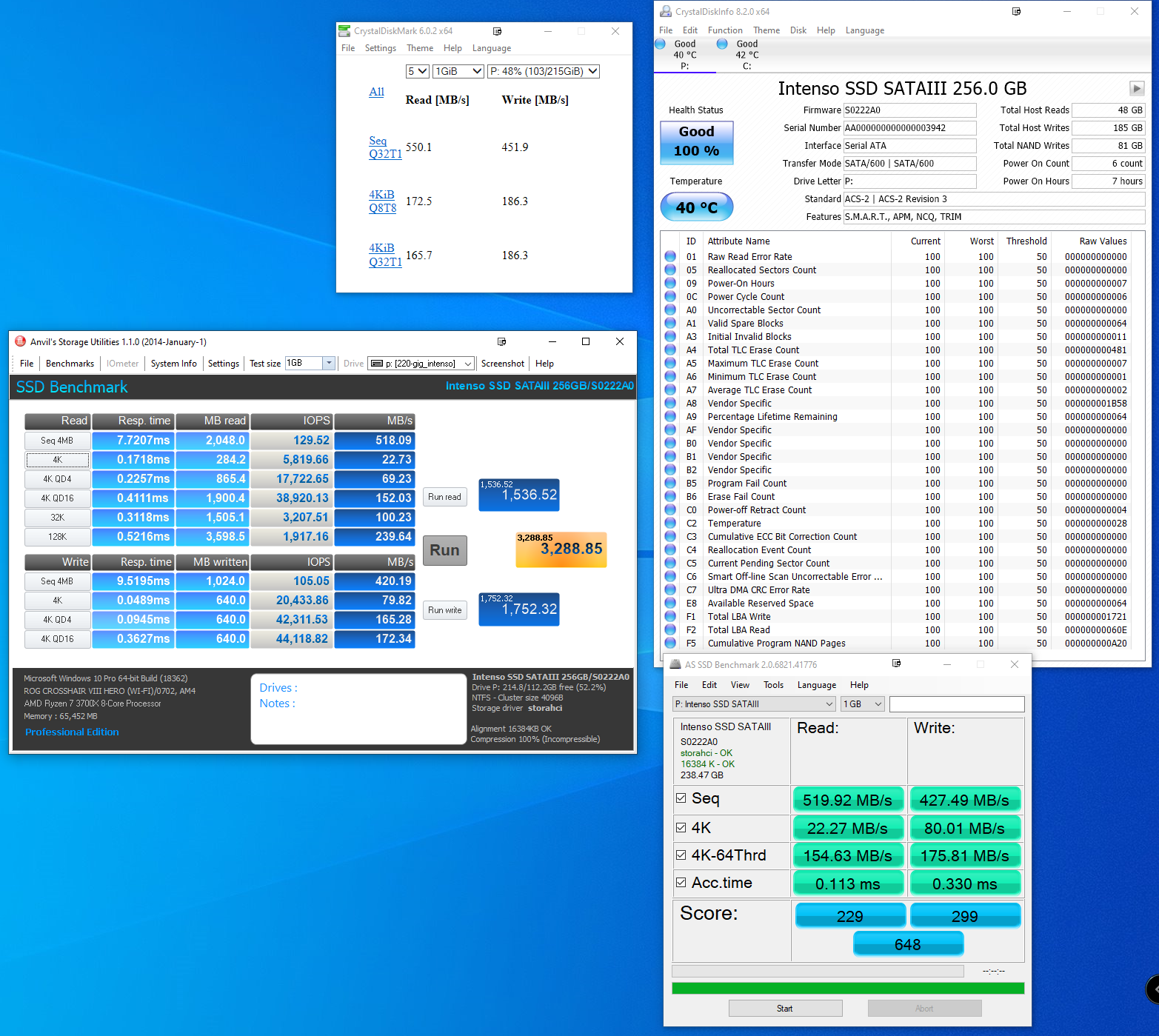Image resolution: width=1159 pixels, height=1036 pixels.
Task: Click green progress bar in AS SSD Benchmark
Action: [847, 988]
